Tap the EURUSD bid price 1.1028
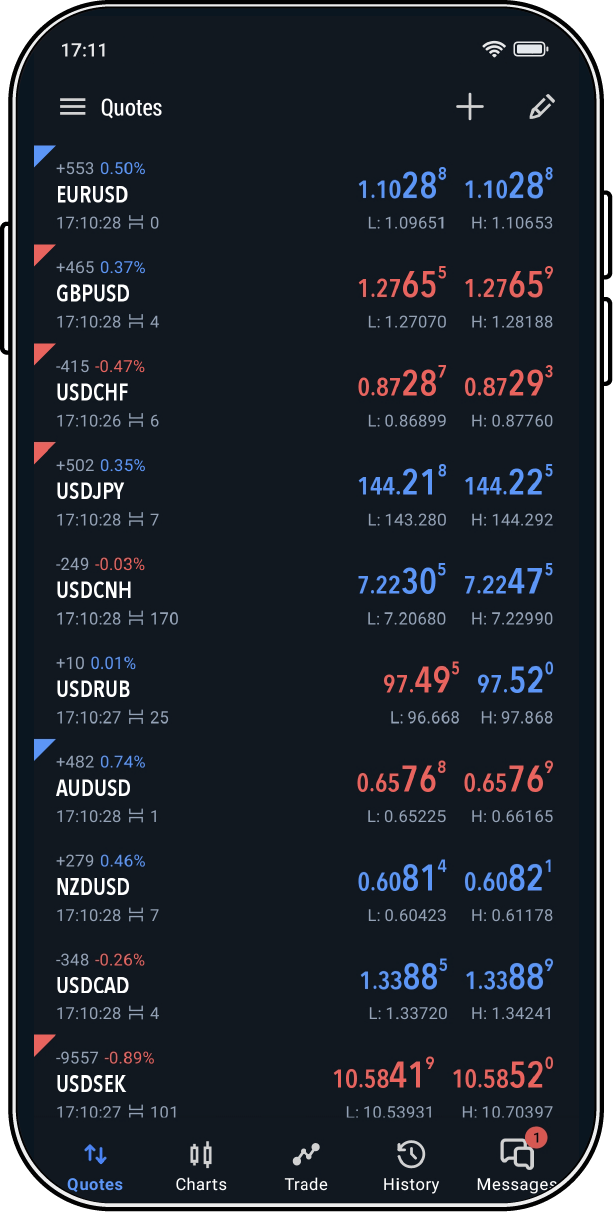The height and width of the screenshot is (1227, 613). pos(402,187)
